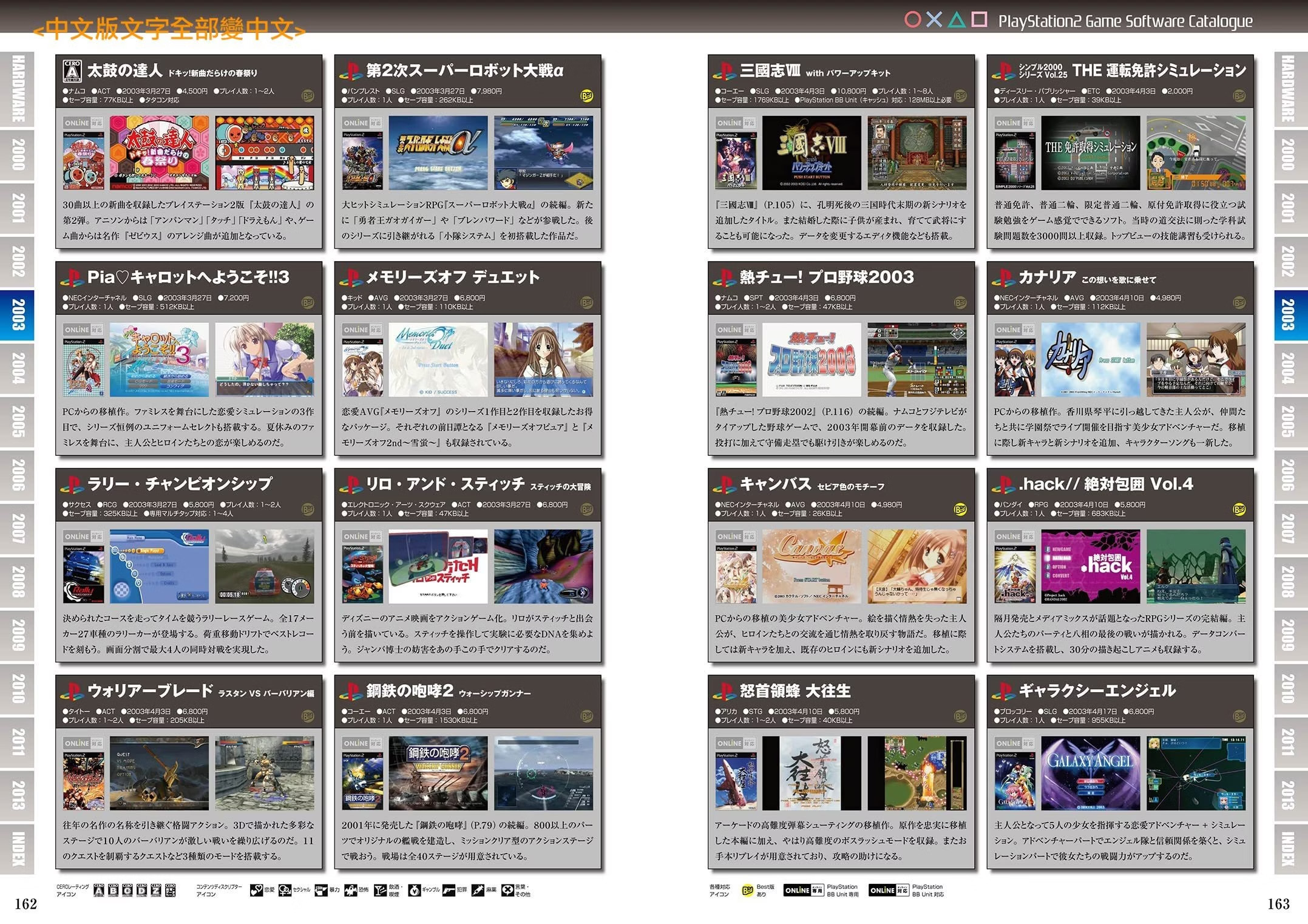
Task: Click the pistol crime descriptor icon
Action: coord(449,890)
